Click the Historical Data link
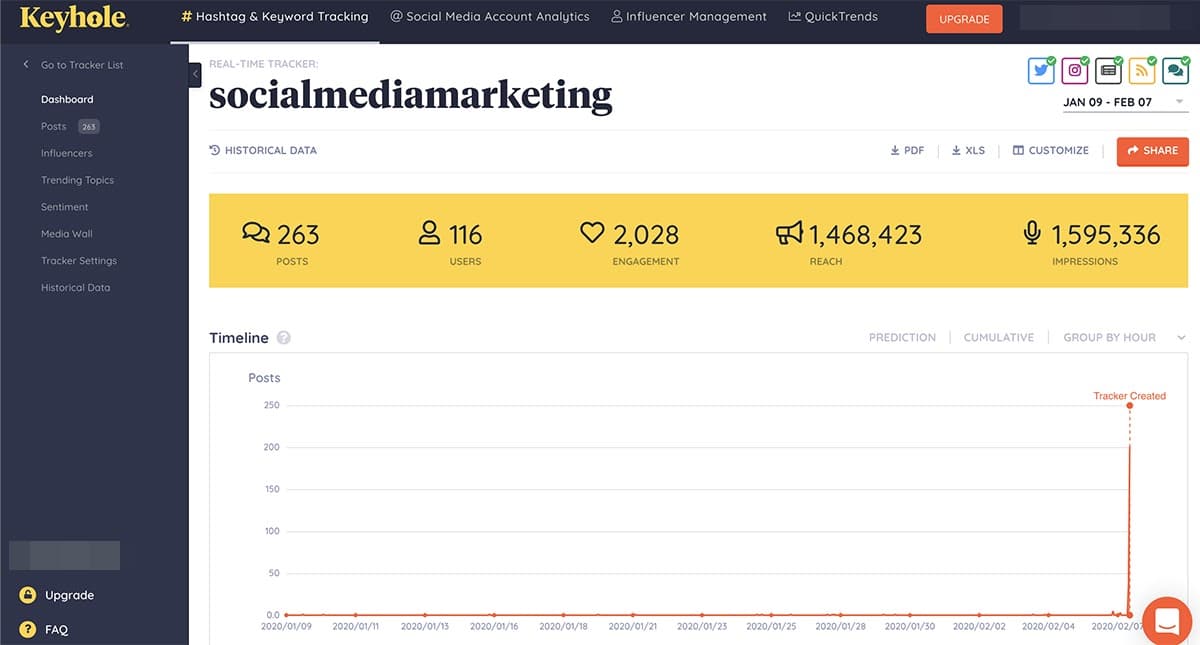The image size is (1200, 645). click(x=263, y=150)
